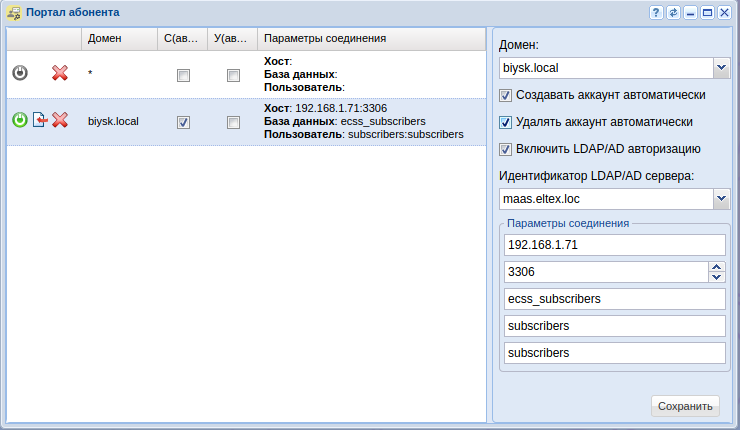Click the host field containing 192.168.1.71
This screenshot has width=740, height=430.
tap(614, 245)
